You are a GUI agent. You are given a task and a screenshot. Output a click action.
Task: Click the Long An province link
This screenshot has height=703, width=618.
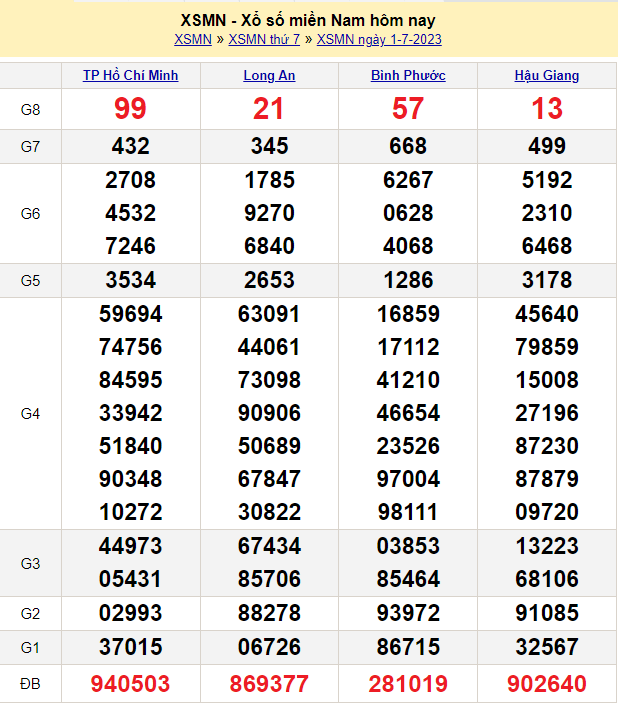click(x=269, y=75)
